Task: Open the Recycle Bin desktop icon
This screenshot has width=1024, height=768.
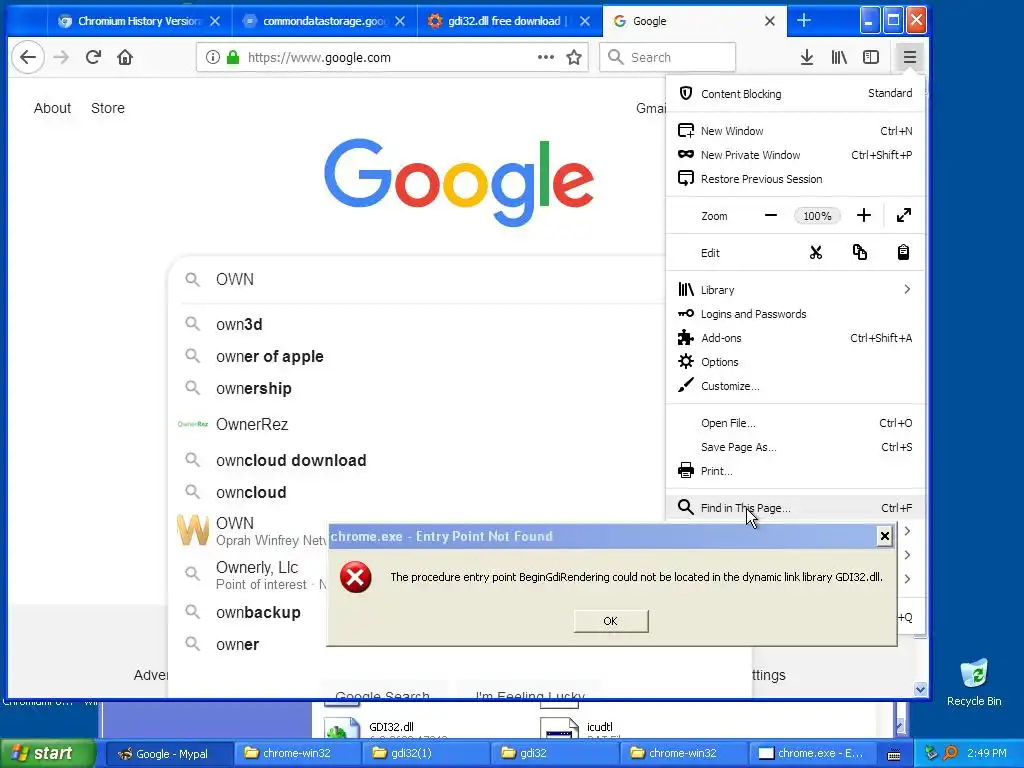Action: click(x=974, y=682)
